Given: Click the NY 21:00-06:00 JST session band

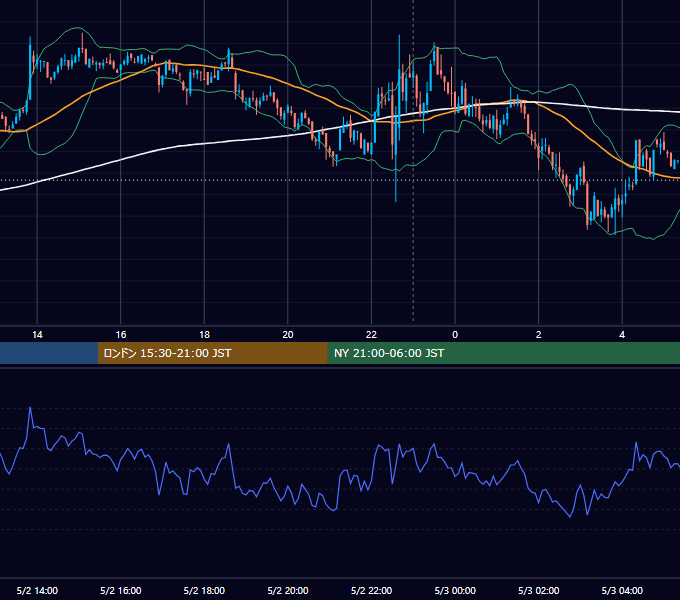Looking at the screenshot, I should tap(503, 353).
